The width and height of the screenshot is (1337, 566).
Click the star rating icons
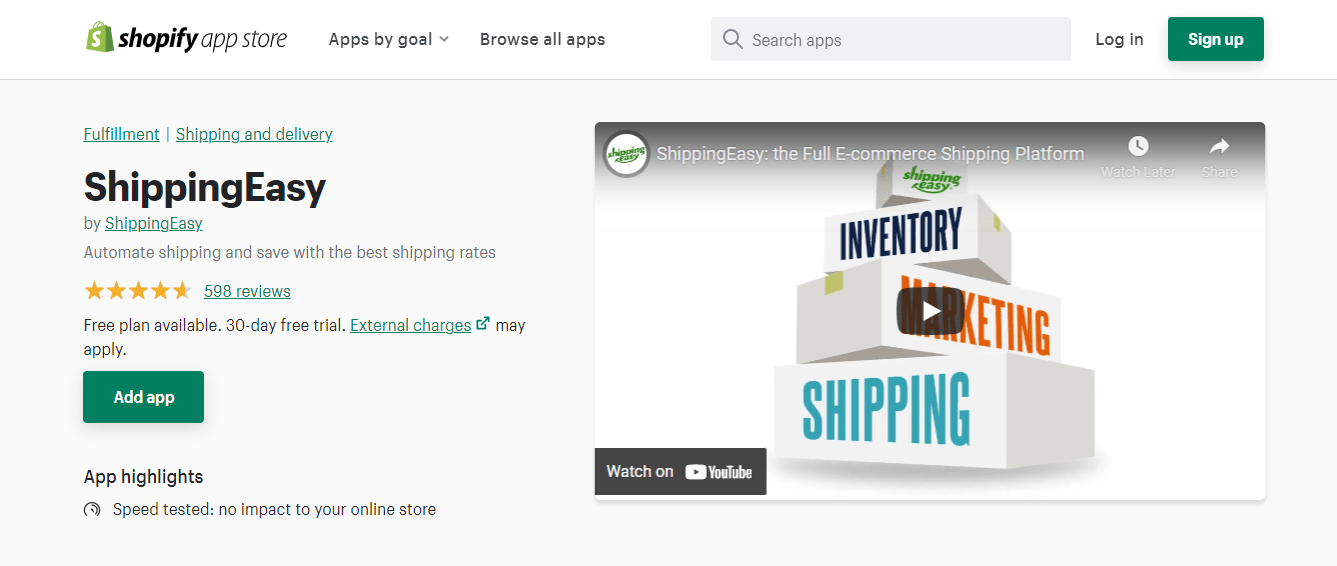(138, 291)
